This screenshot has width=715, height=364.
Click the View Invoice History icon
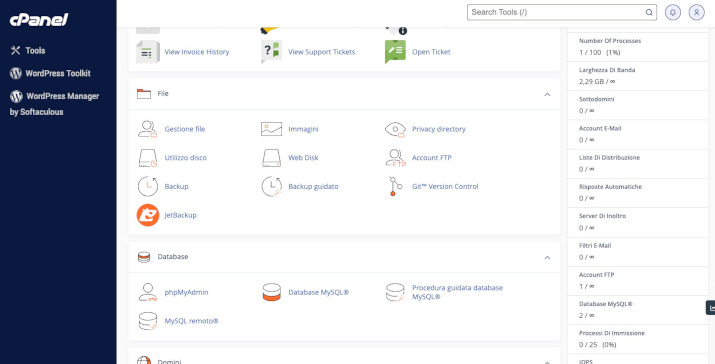point(148,52)
